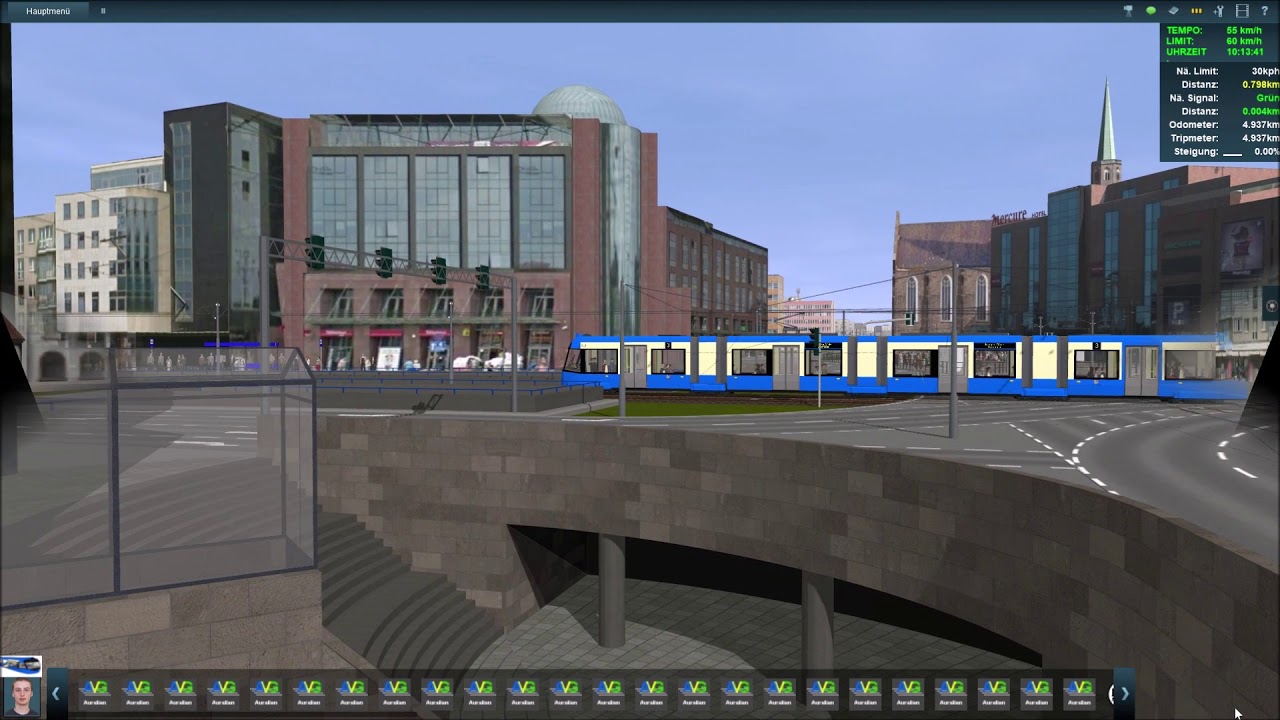Image resolution: width=1280 pixels, height=720 pixels.
Task: Click the Tripmeter label
Action: pyautogui.click(x=1194, y=138)
